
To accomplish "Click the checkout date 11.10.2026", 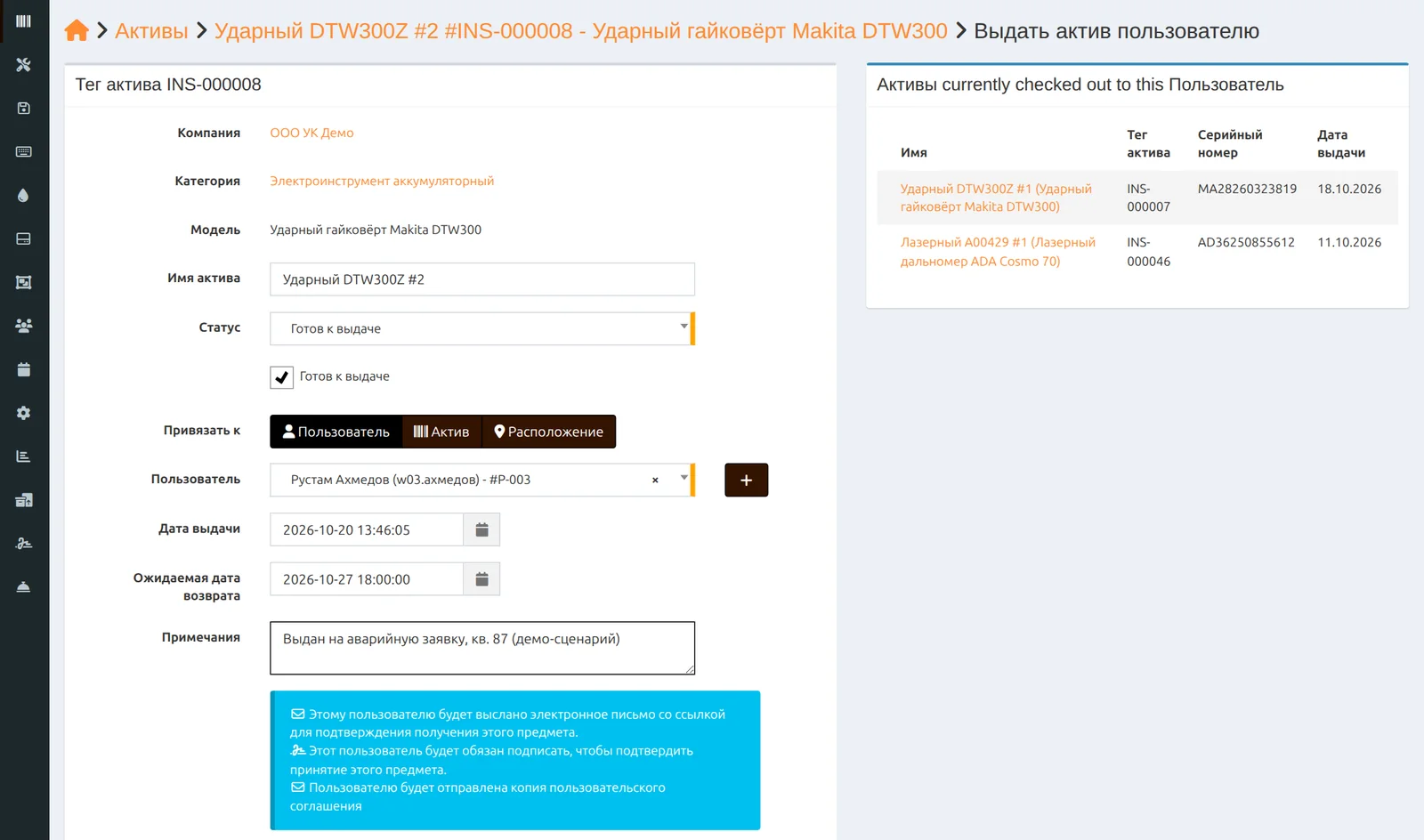I will click(1349, 242).
